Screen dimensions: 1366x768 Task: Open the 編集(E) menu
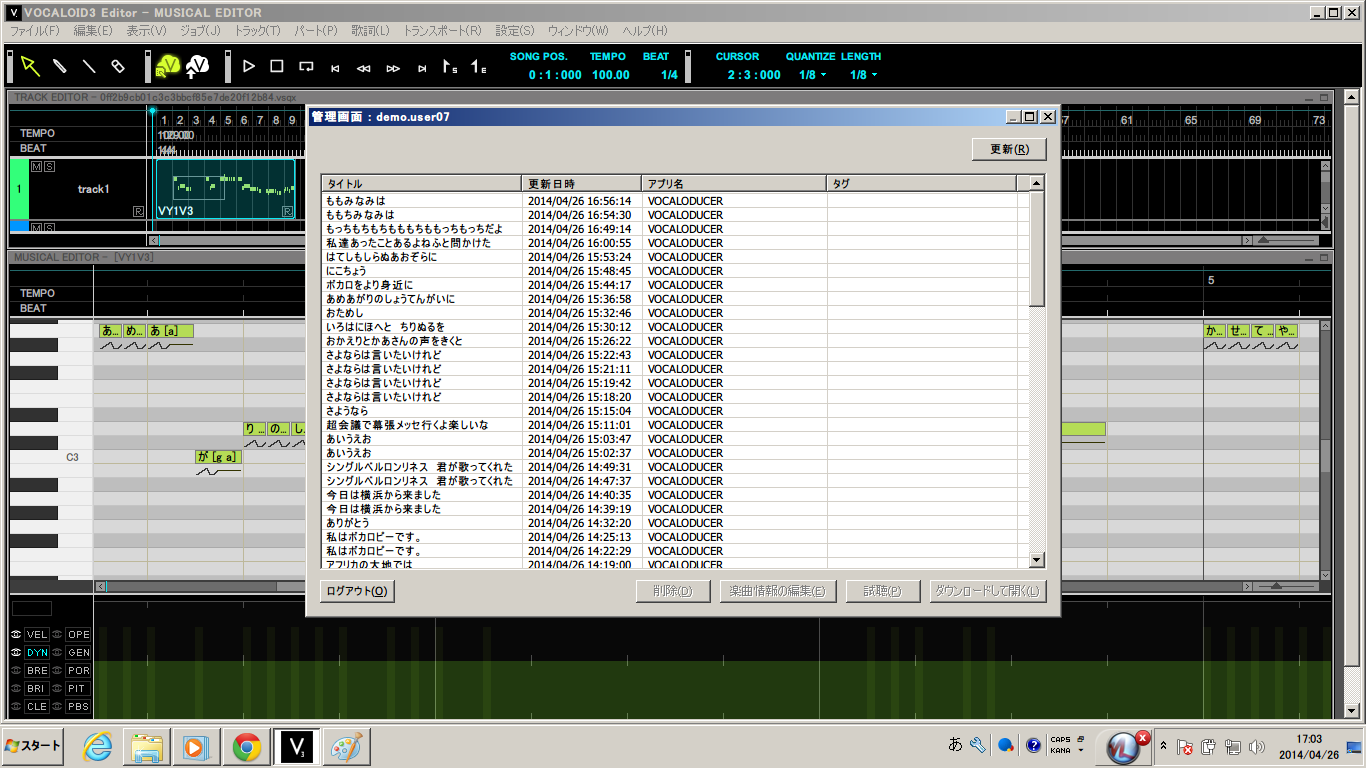pyautogui.click(x=93, y=31)
